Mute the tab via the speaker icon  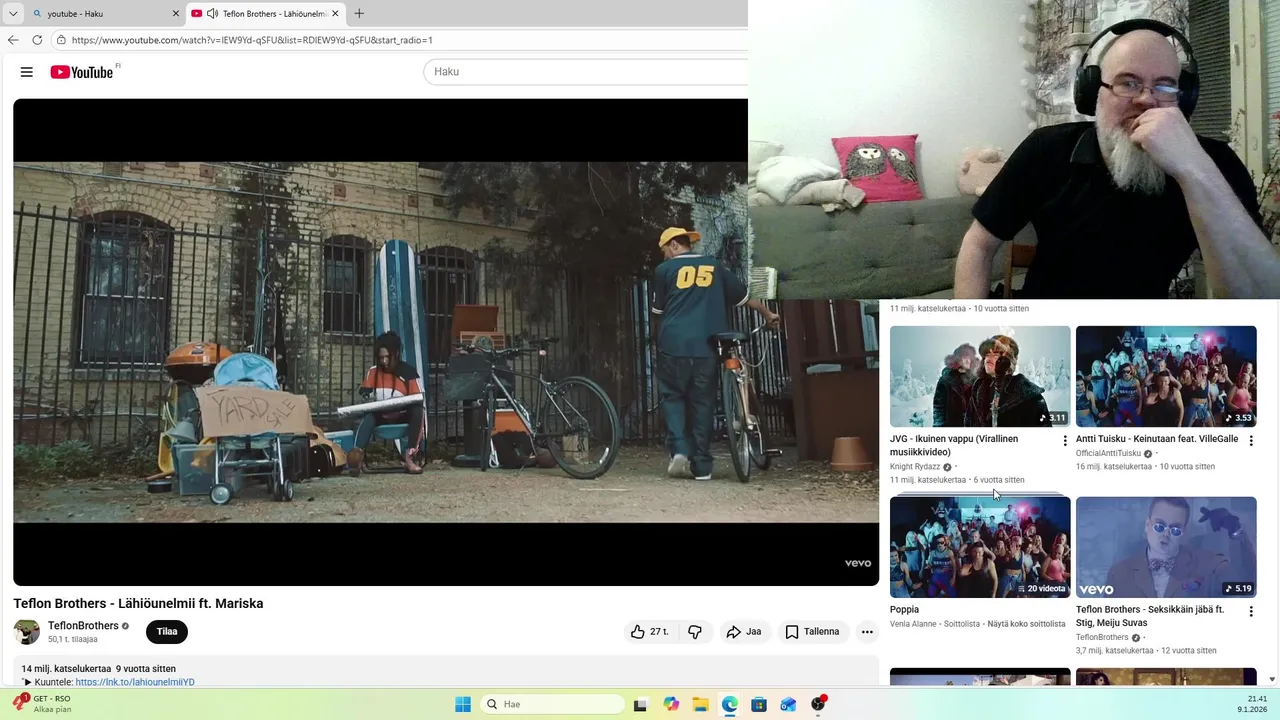[212, 14]
